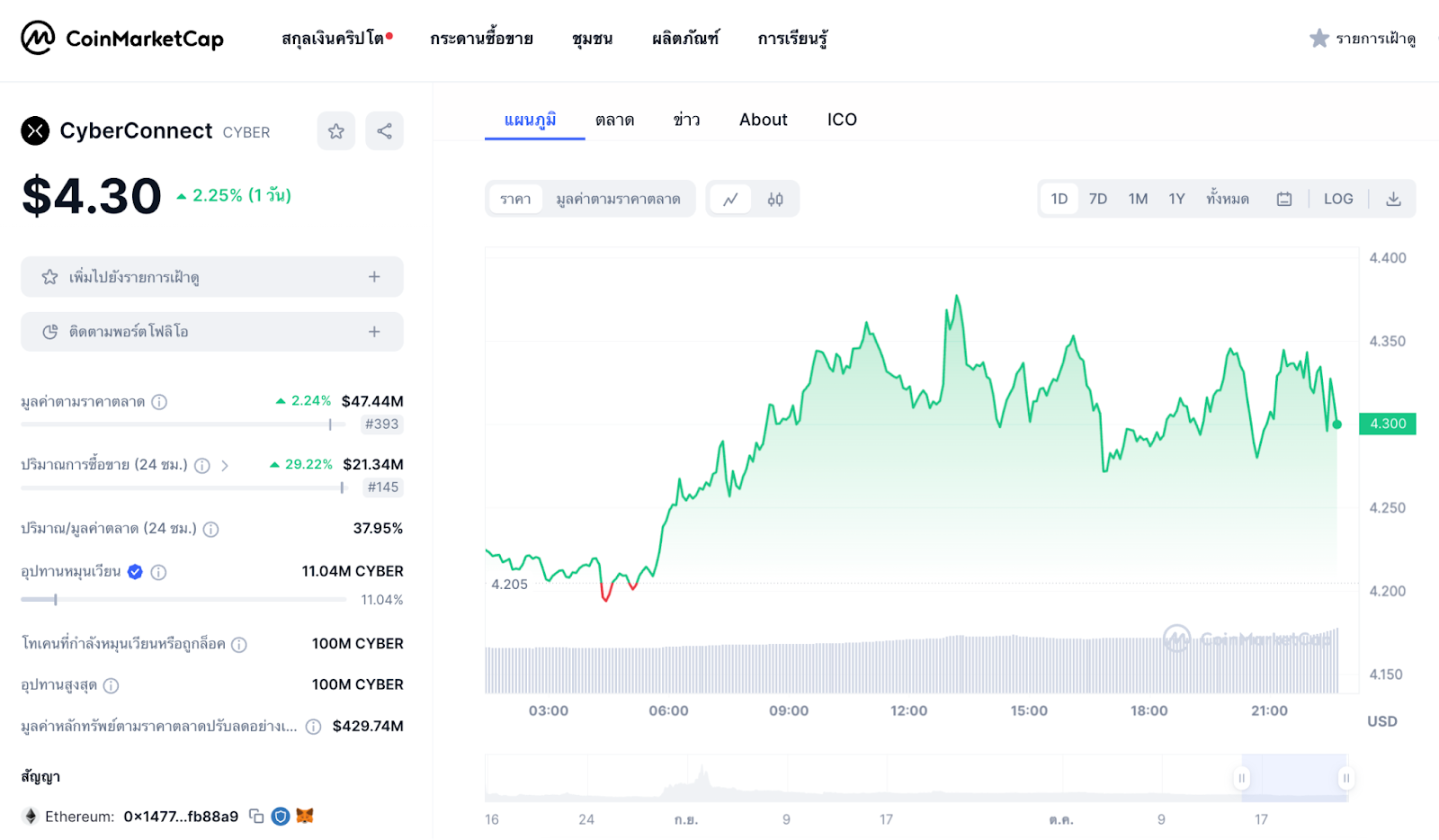Copy the Ethereum contract address
This screenshot has width=1439, height=840.
click(256, 816)
